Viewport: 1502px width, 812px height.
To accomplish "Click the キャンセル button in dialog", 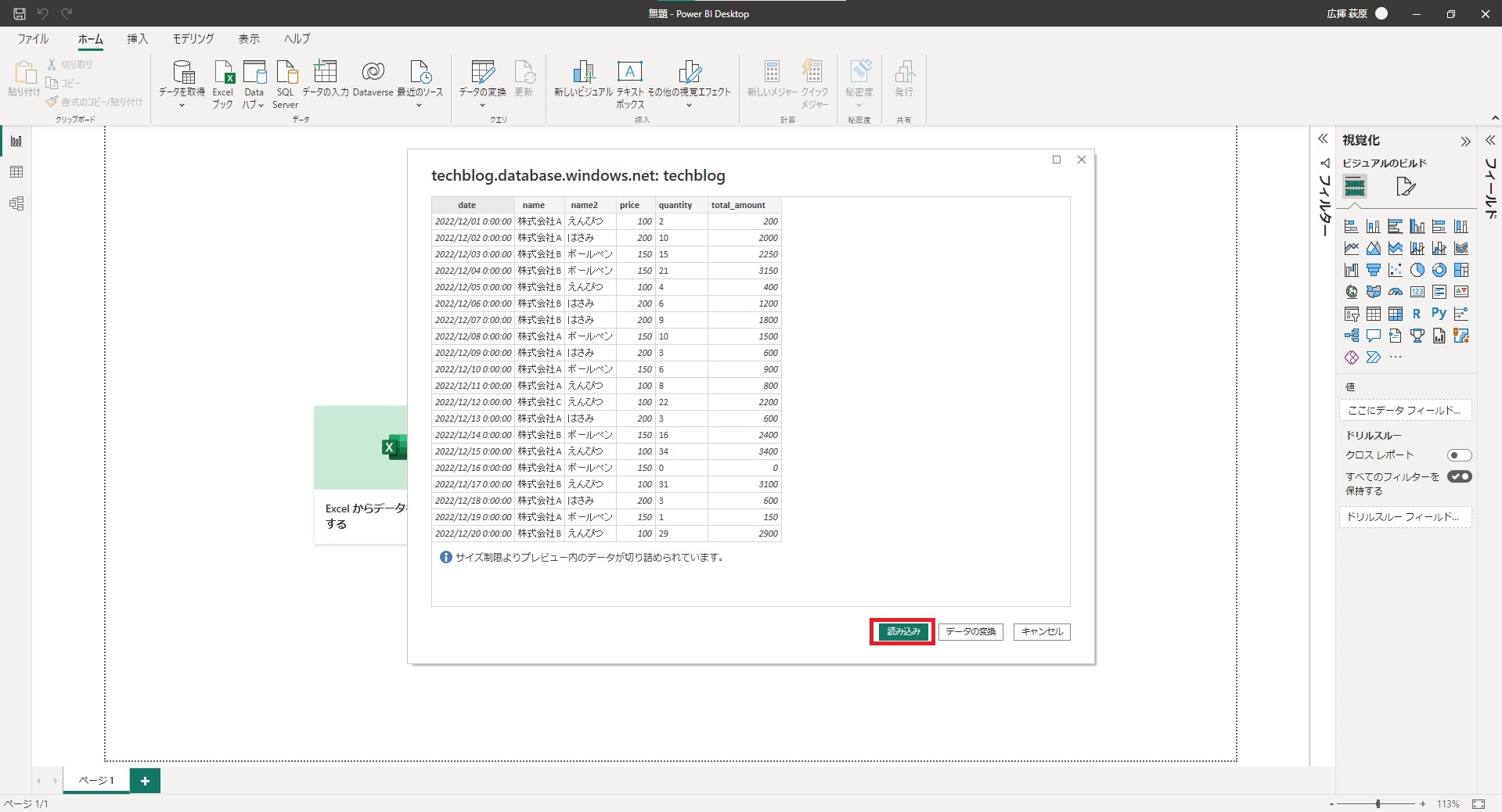I will point(1042,631).
